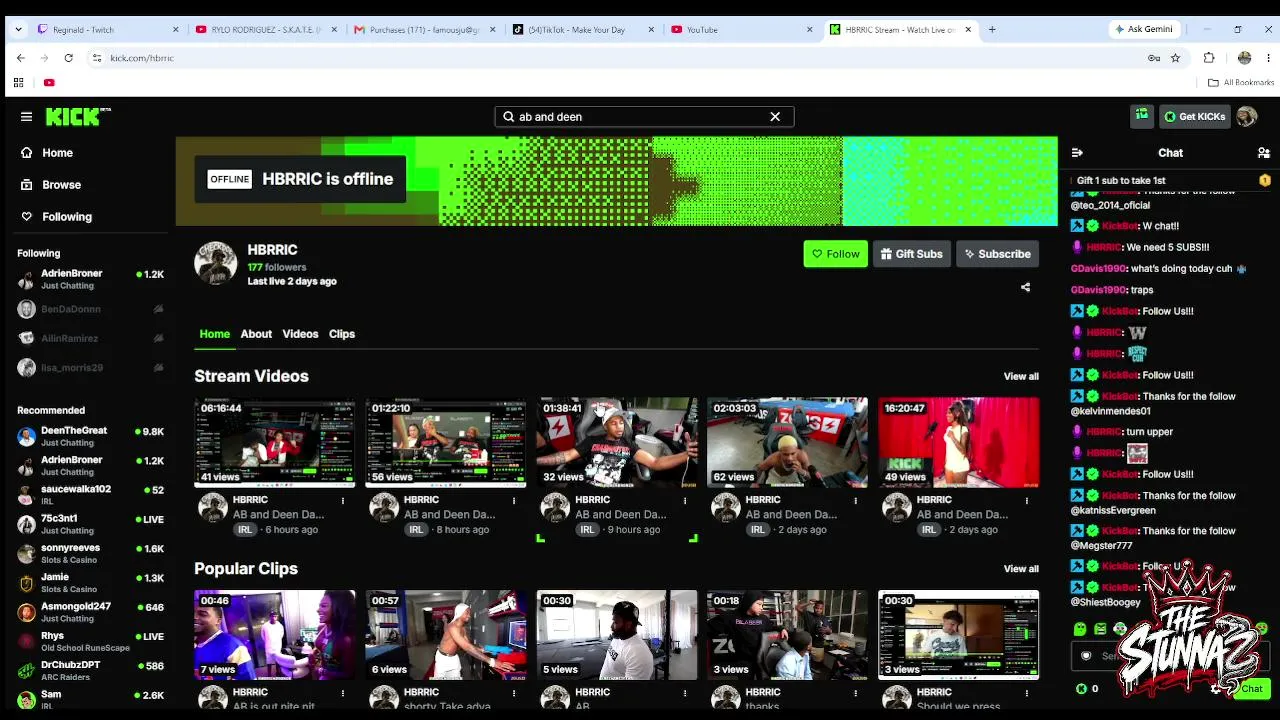Switch to the About tab

tap(256, 334)
